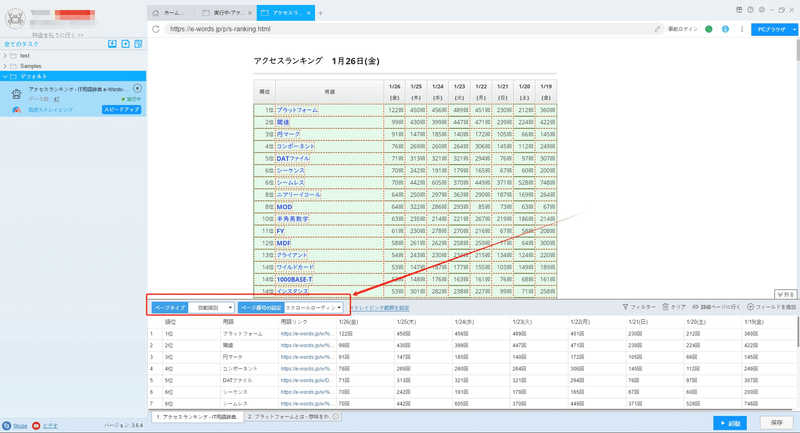This screenshot has width=800, height=433.
Task: Collapse the デフォルト folder
Action: pos(5,77)
